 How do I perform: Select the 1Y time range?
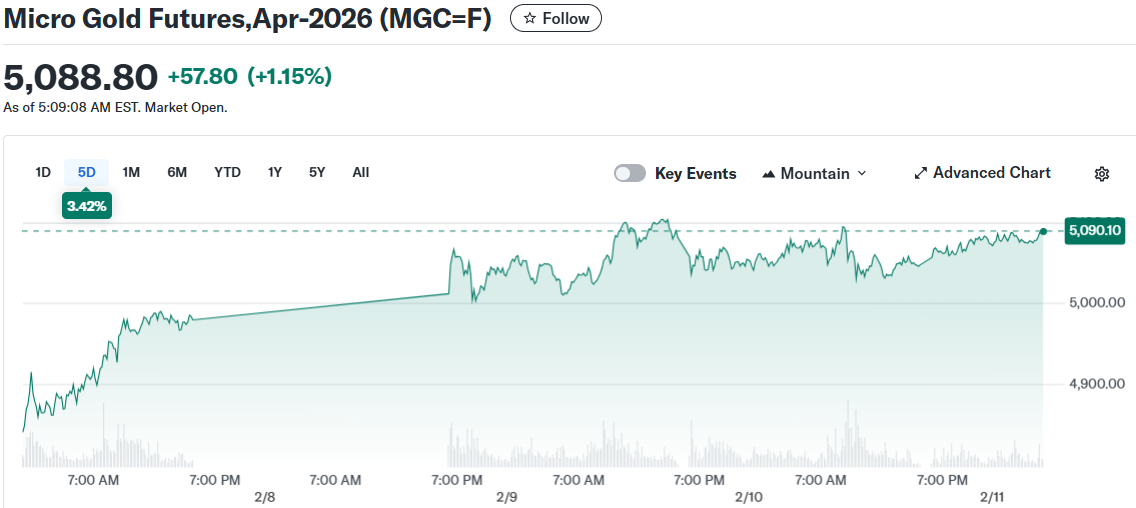coord(275,172)
